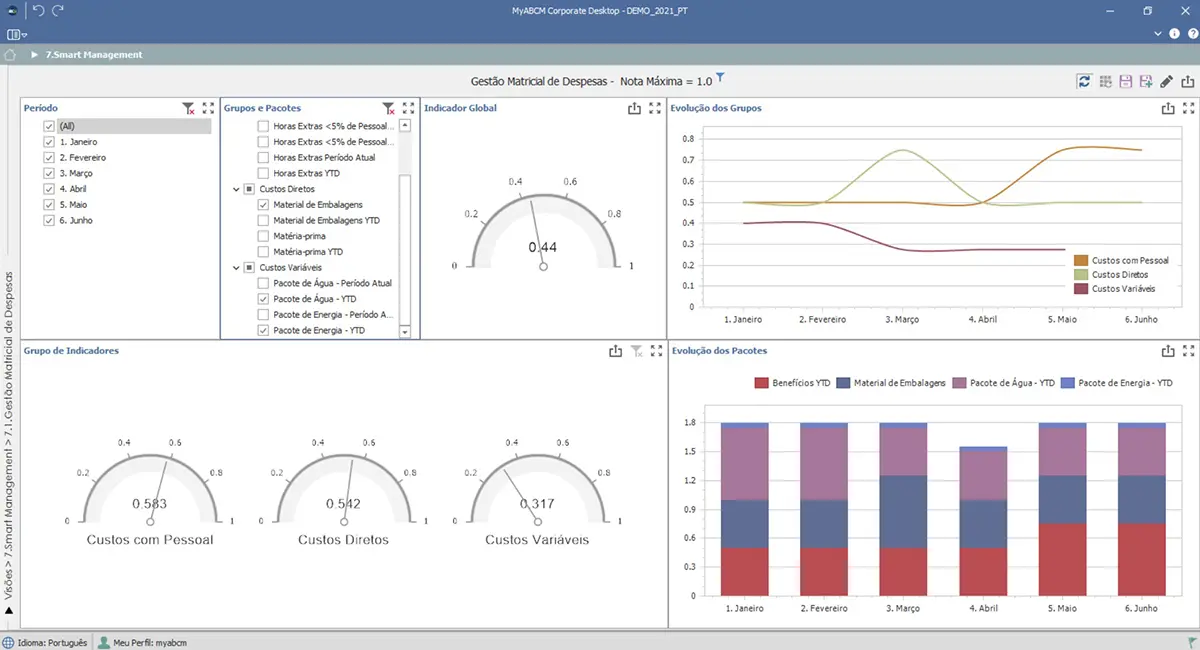Collapse the Custos Diretos tree group
The height and width of the screenshot is (650, 1200).
[236, 189]
